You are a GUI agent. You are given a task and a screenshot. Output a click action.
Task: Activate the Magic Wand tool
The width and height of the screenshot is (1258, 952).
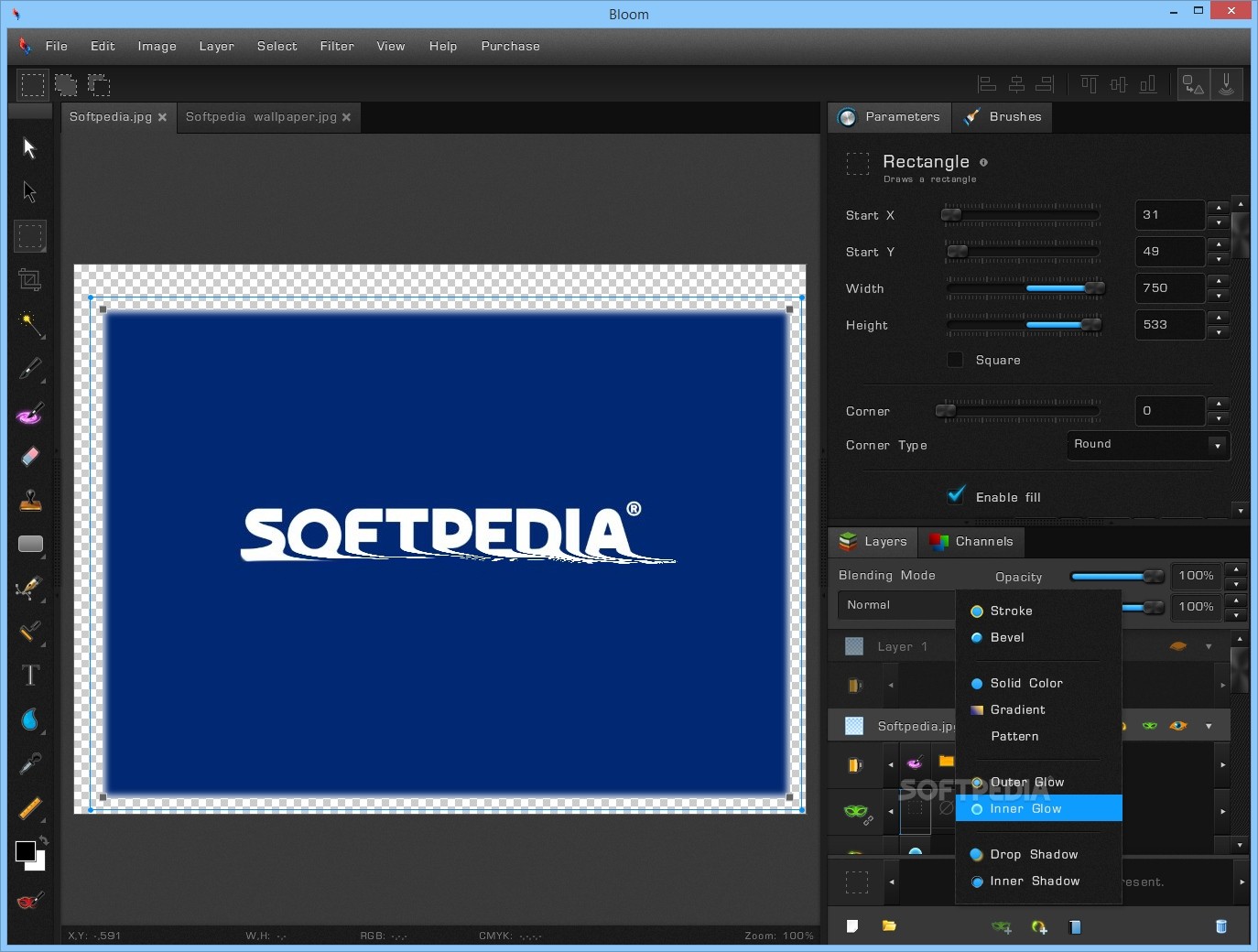(29, 324)
